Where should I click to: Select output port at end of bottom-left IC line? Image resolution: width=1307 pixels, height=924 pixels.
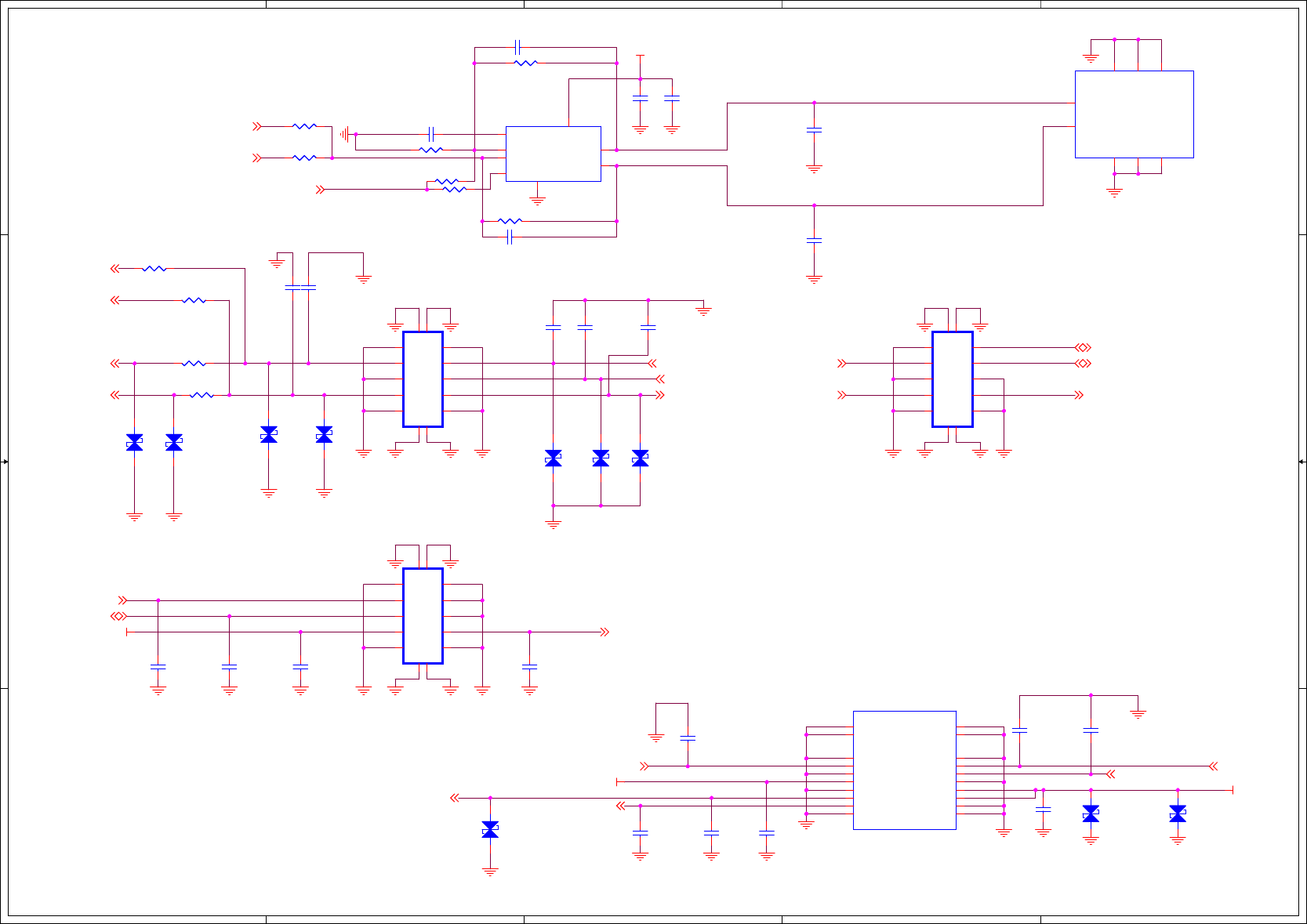click(x=604, y=632)
